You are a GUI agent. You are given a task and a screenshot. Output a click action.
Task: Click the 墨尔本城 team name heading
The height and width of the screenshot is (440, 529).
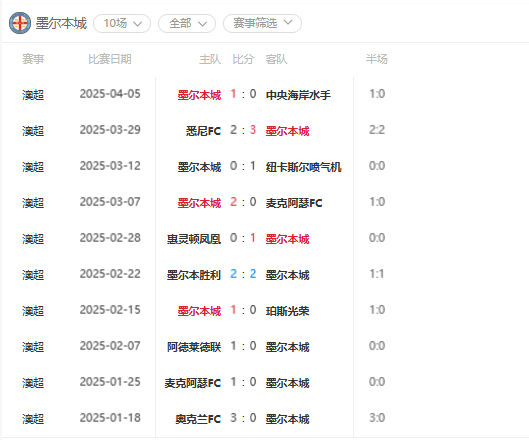coord(61,23)
